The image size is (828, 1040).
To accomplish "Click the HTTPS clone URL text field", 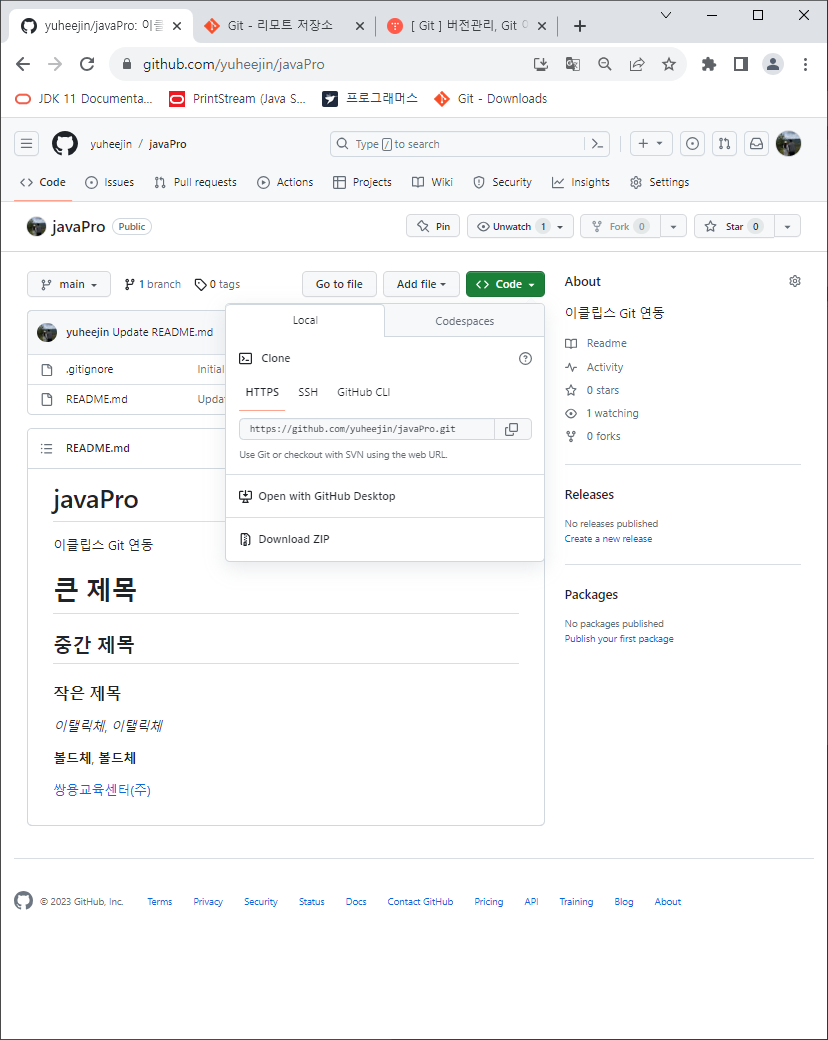I will tap(367, 429).
